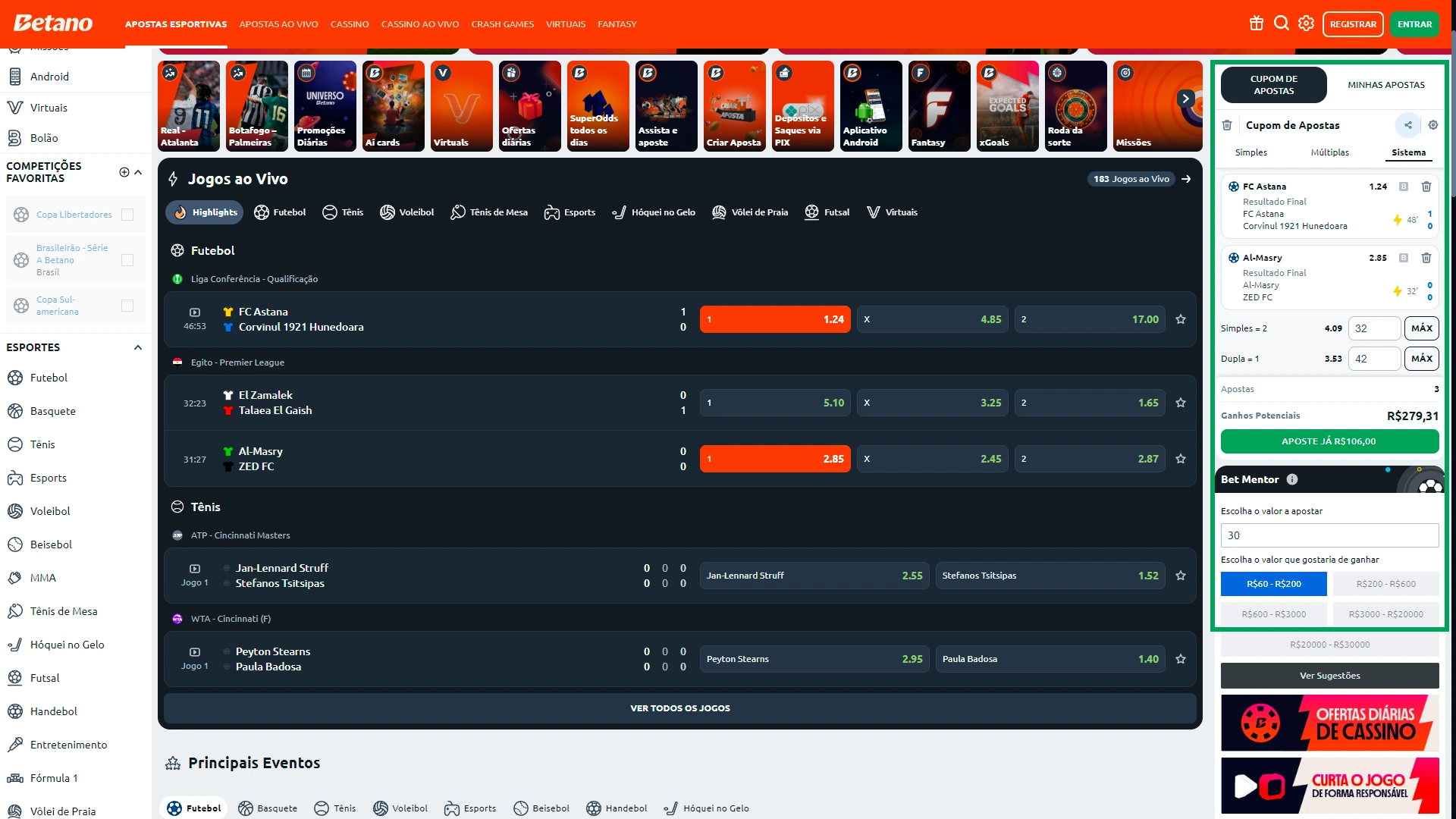This screenshot has width=1456, height=819.
Task: Open the Real - Atalanta promo card
Action: [189, 106]
